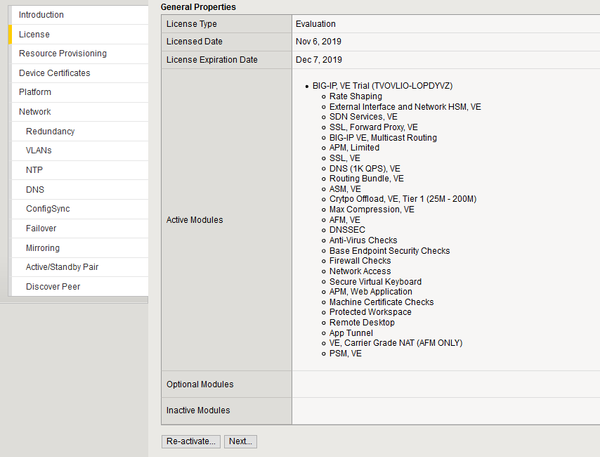This screenshot has width=600, height=457.
Task: Select Active/Standby Pair option
Action: (x=62, y=267)
